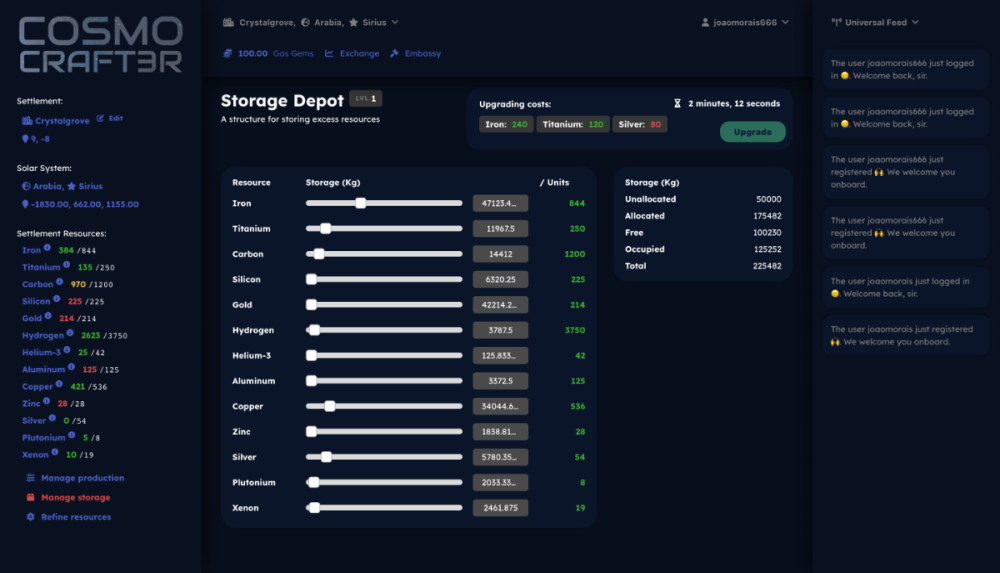Click the Manage production sliders icon

pyautogui.click(x=30, y=478)
